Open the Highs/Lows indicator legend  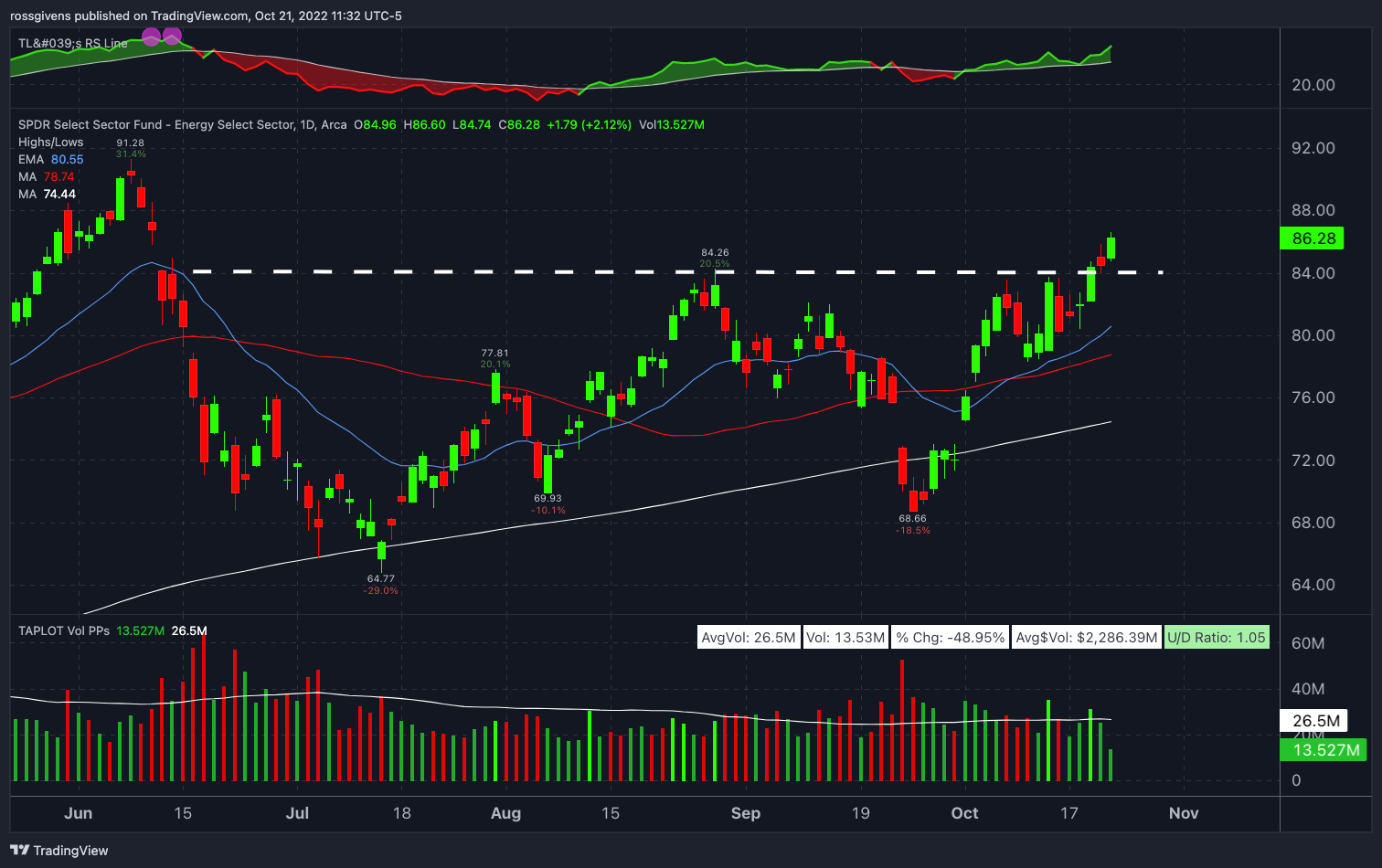[50, 142]
